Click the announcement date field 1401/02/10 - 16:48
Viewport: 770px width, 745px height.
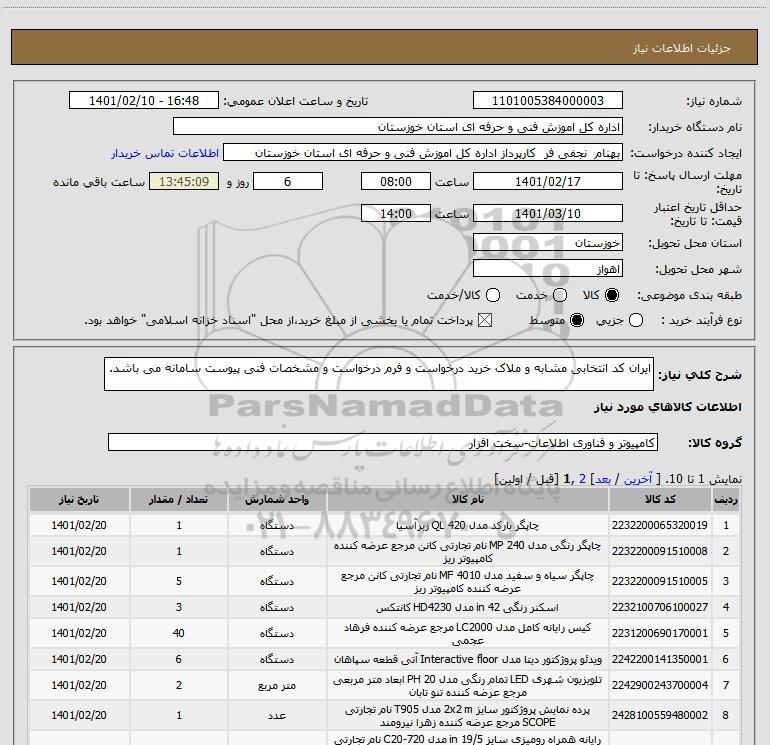pos(144,100)
